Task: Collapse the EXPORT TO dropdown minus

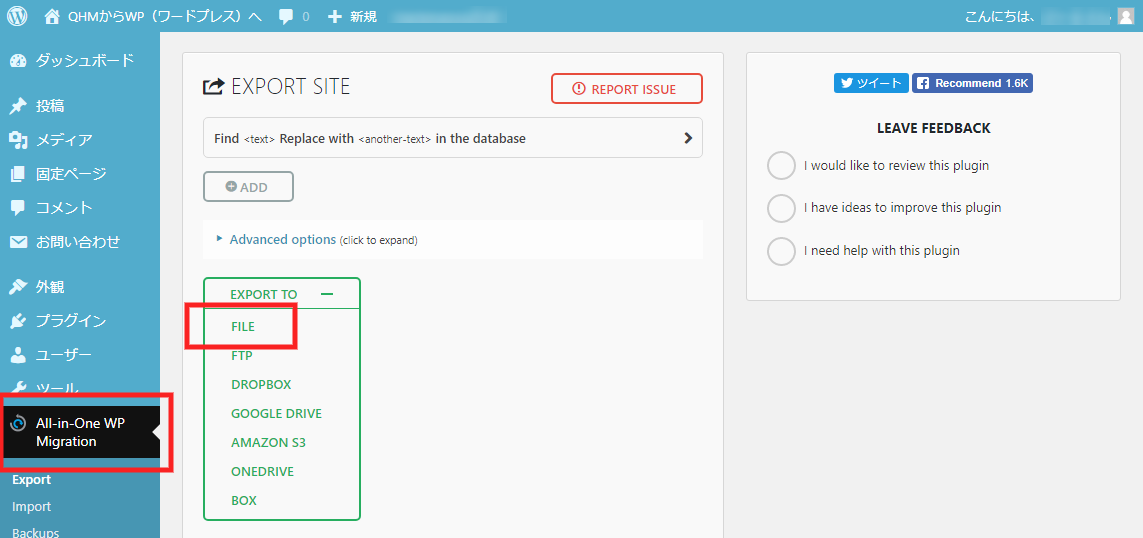Action: pos(327,294)
